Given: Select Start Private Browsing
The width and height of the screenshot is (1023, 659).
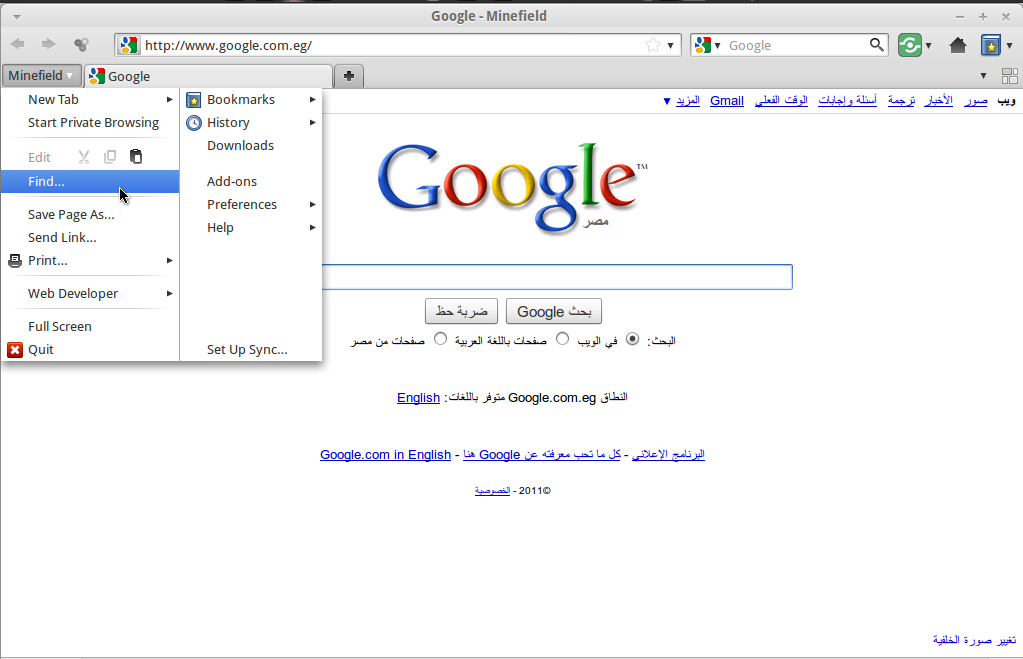Looking at the screenshot, I should click(x=90, y=123).
